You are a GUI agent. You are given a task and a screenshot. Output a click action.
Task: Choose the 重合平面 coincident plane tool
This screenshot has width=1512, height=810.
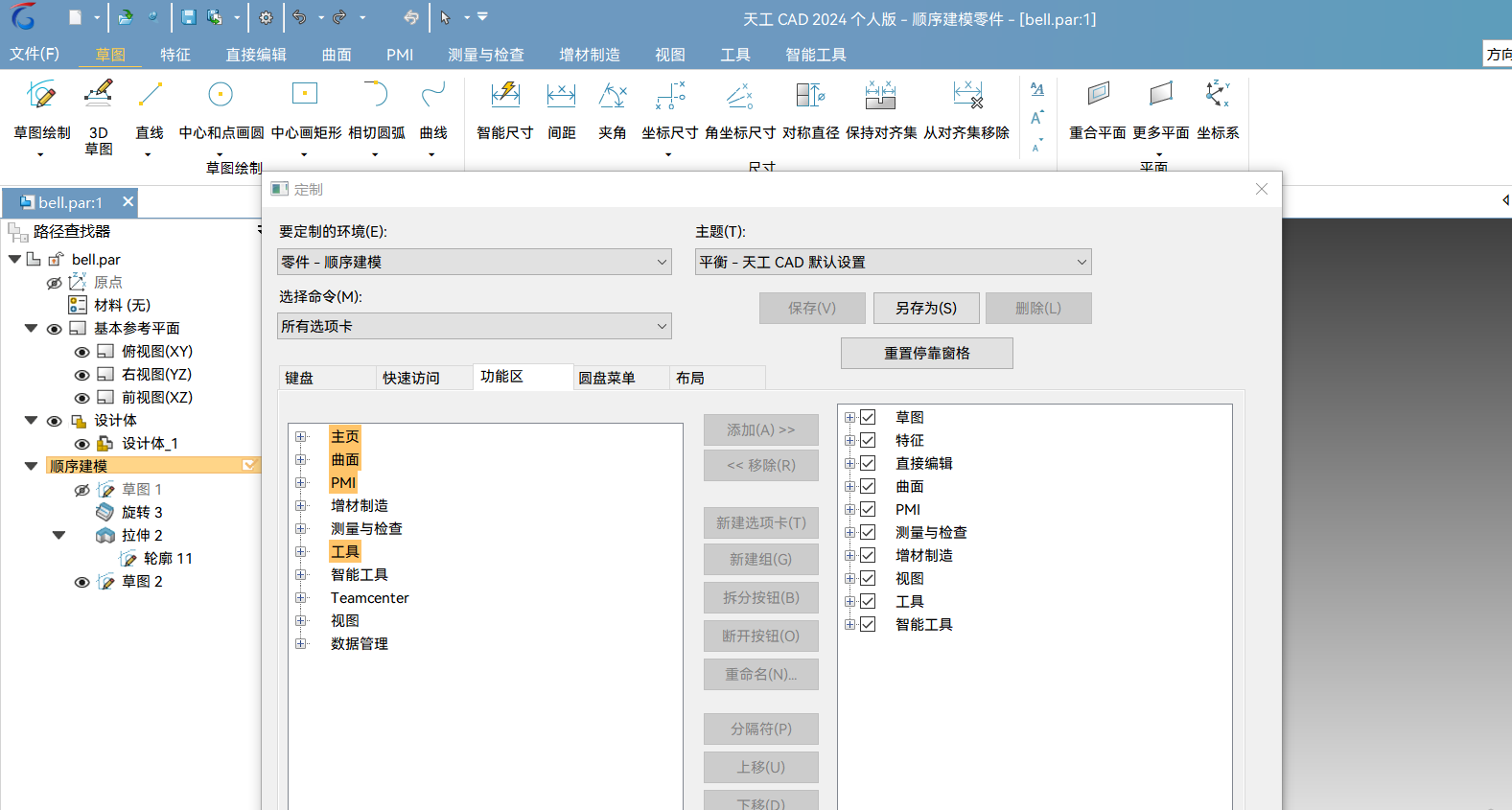(x=1098, y=94)
